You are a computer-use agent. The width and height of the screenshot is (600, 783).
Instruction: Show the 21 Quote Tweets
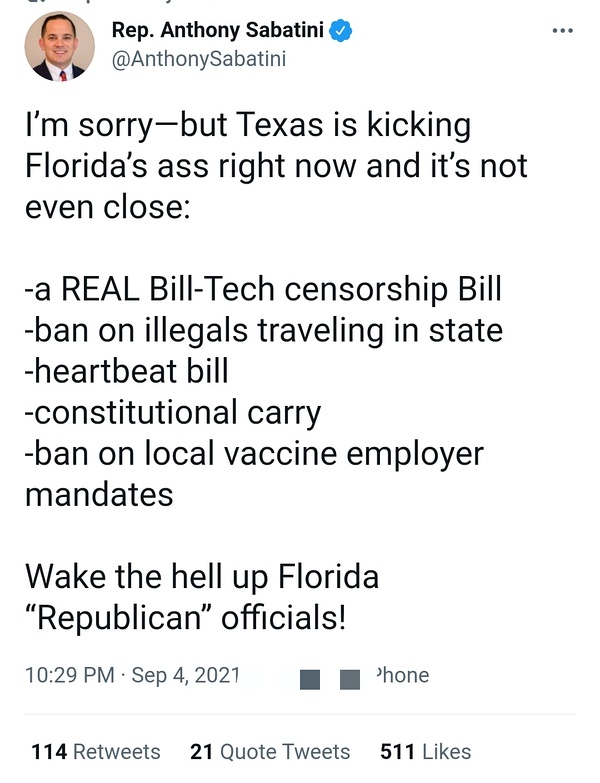270,751
